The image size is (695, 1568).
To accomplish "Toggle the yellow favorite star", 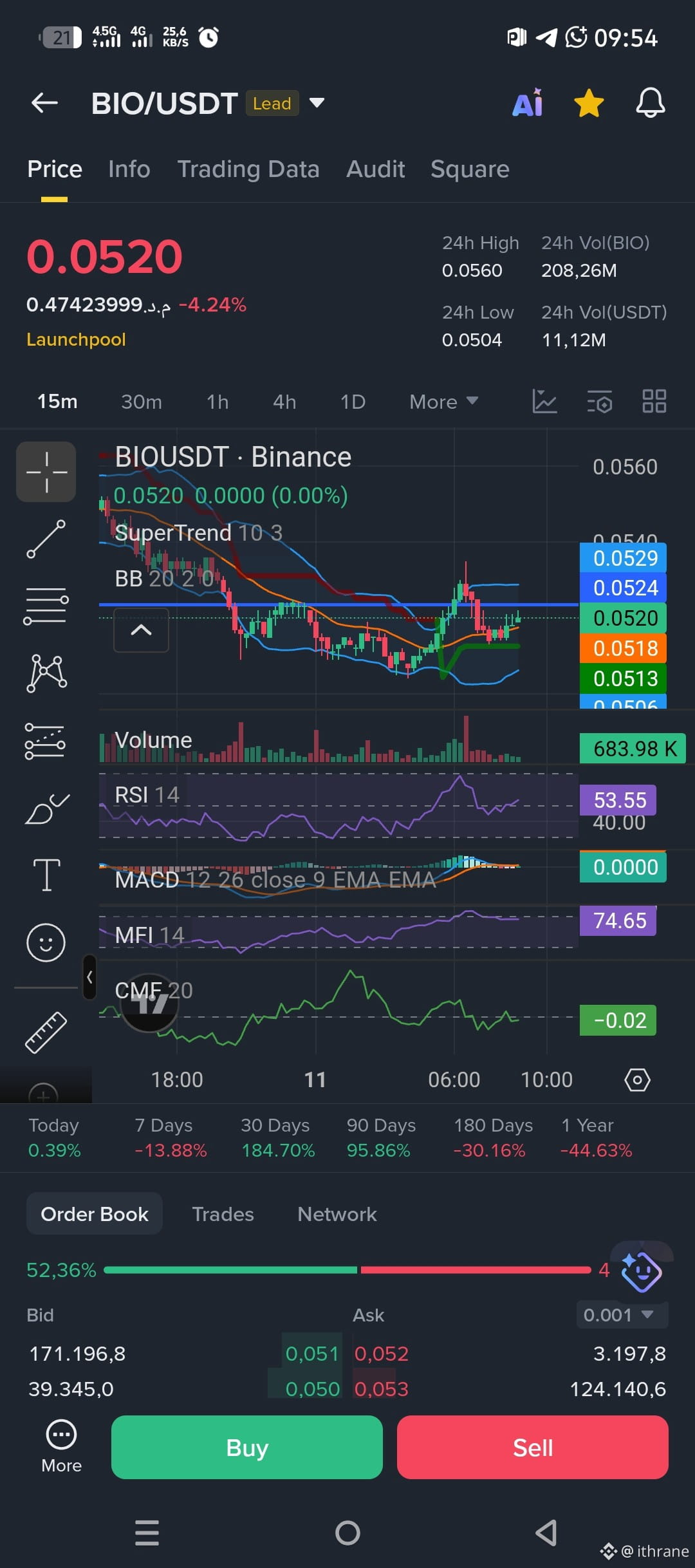I will pyautogui.click(x=589, y=104).
